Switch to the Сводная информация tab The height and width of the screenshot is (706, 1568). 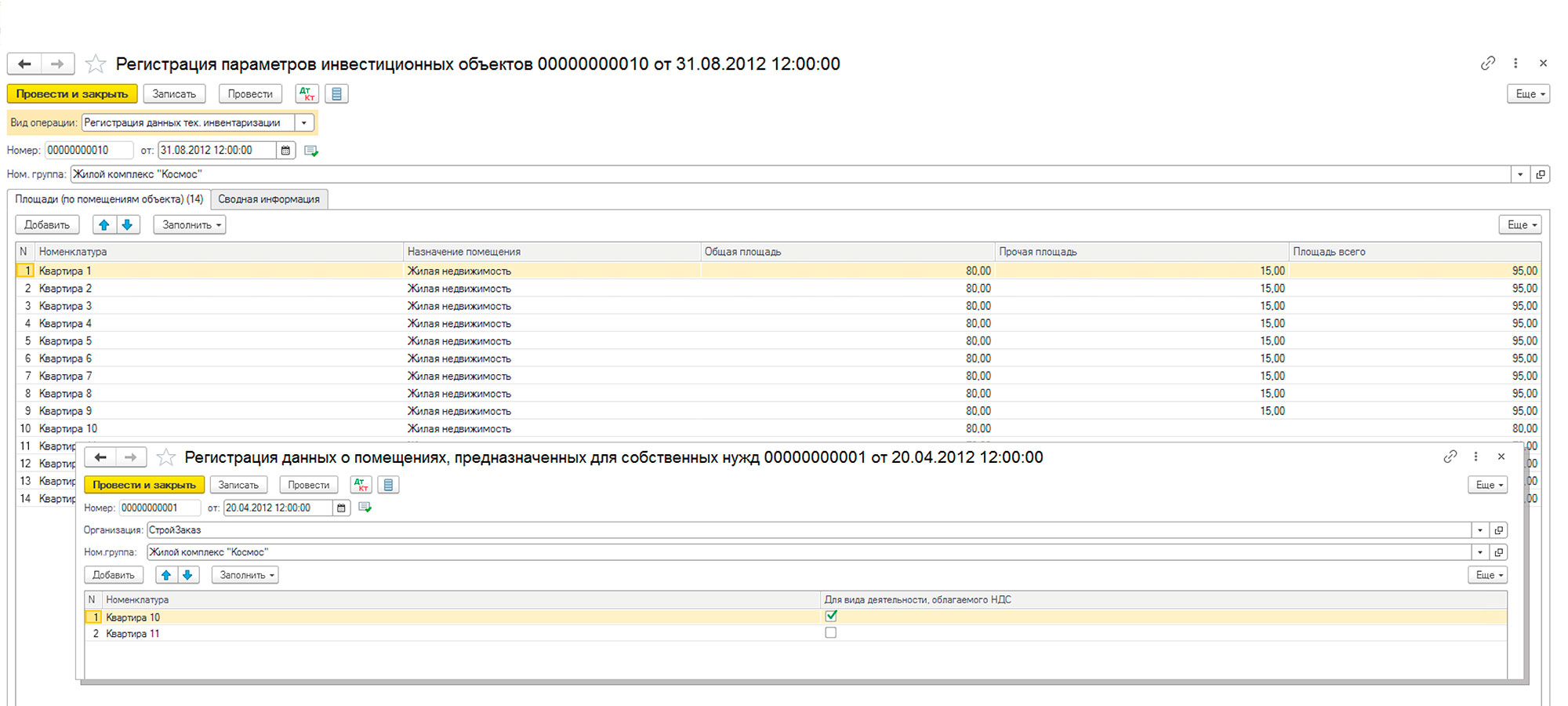(x=269, y=199)
